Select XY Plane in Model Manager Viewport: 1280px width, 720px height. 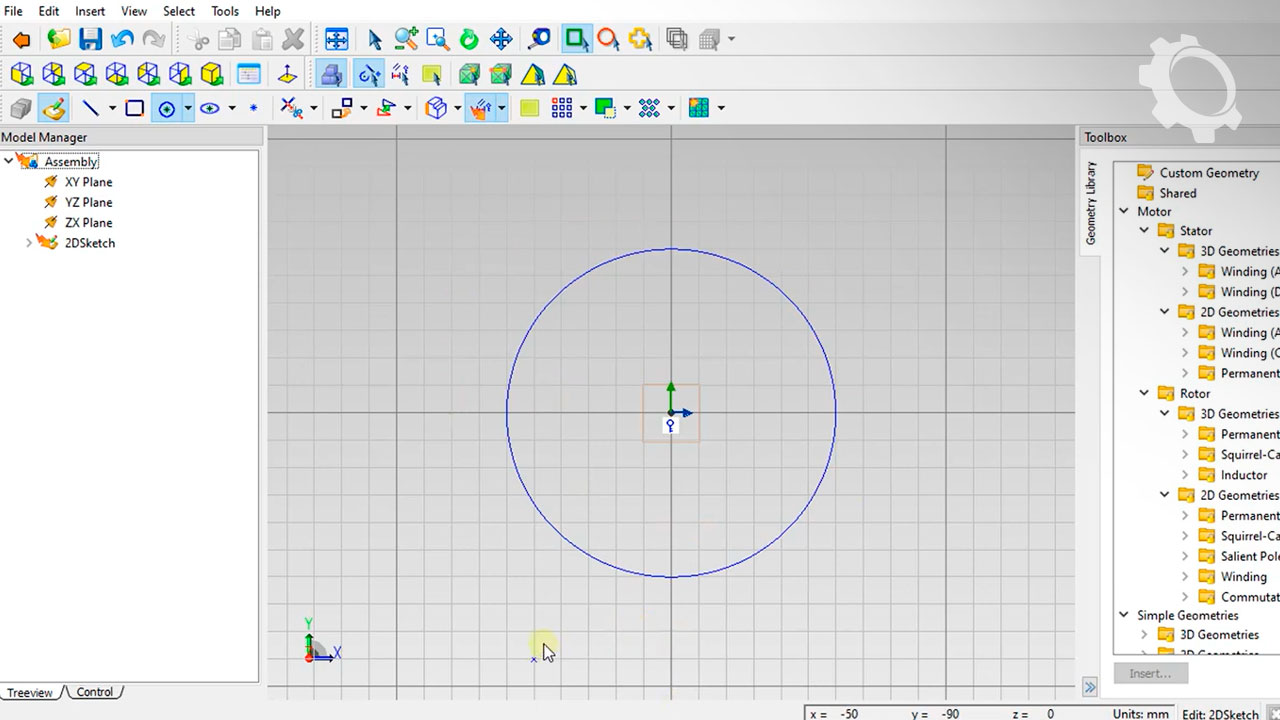[x=88, y=182]
